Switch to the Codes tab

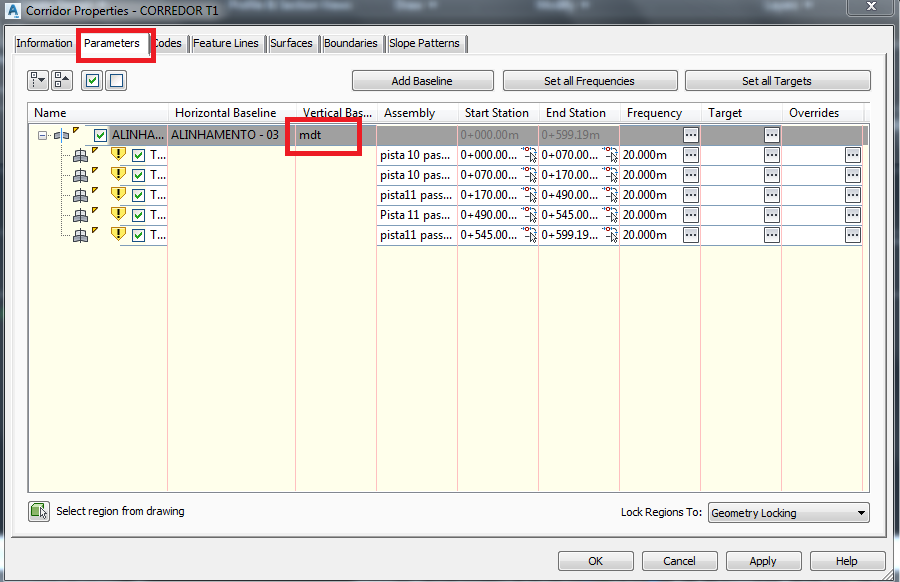(x=167, y=43)
